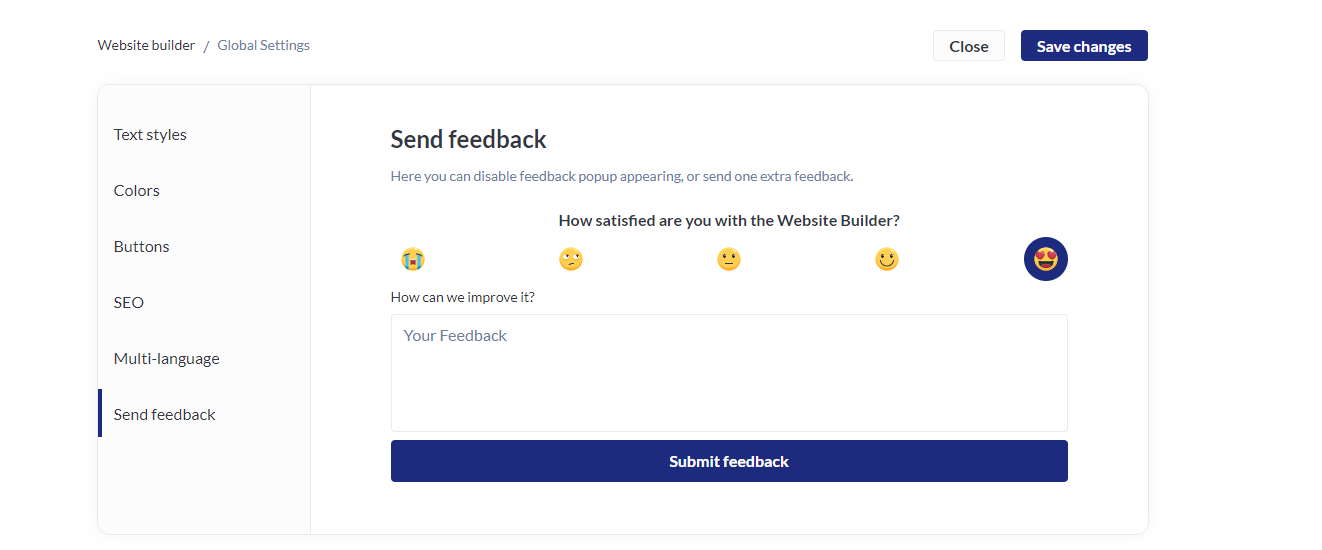Open the Multi-language settings tab
Image resolution: width=1322 pixels, height=550 pixels.
click(x=167, y=359)
